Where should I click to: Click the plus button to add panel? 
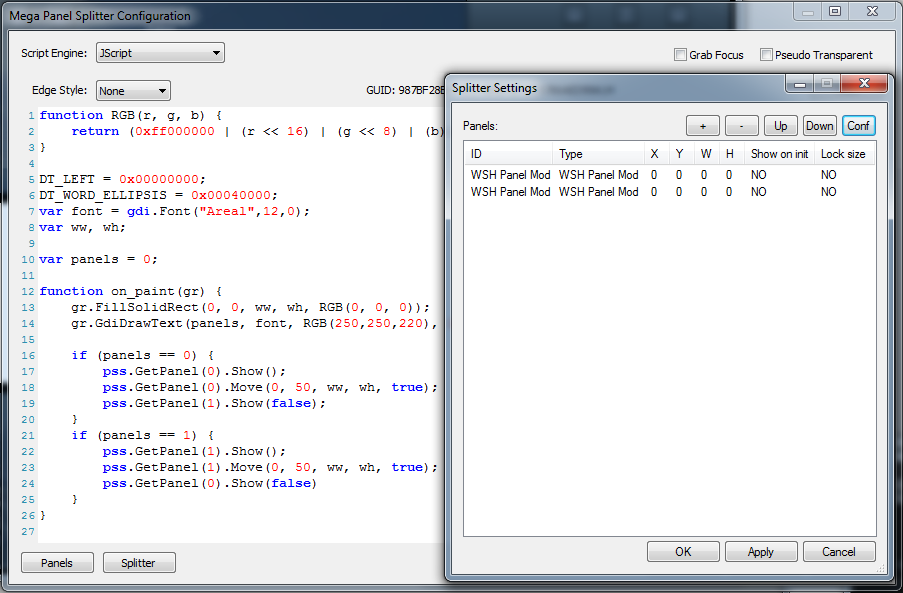702,126
